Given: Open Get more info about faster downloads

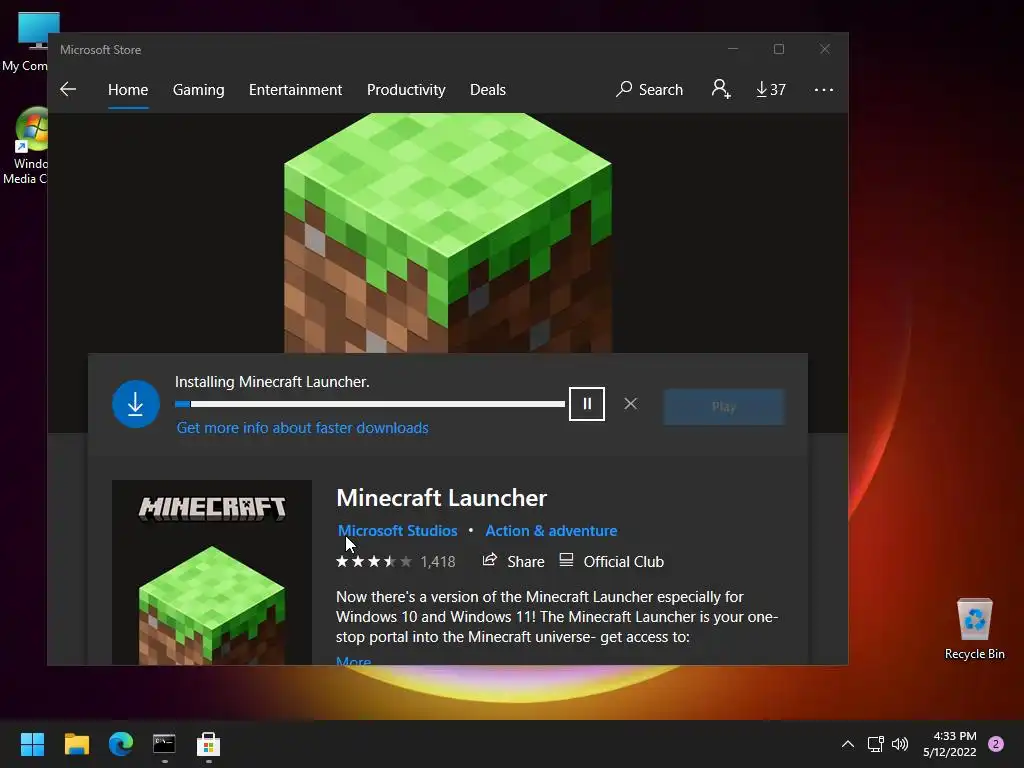Looking at the screenshot, I should [x=302, y=428].
